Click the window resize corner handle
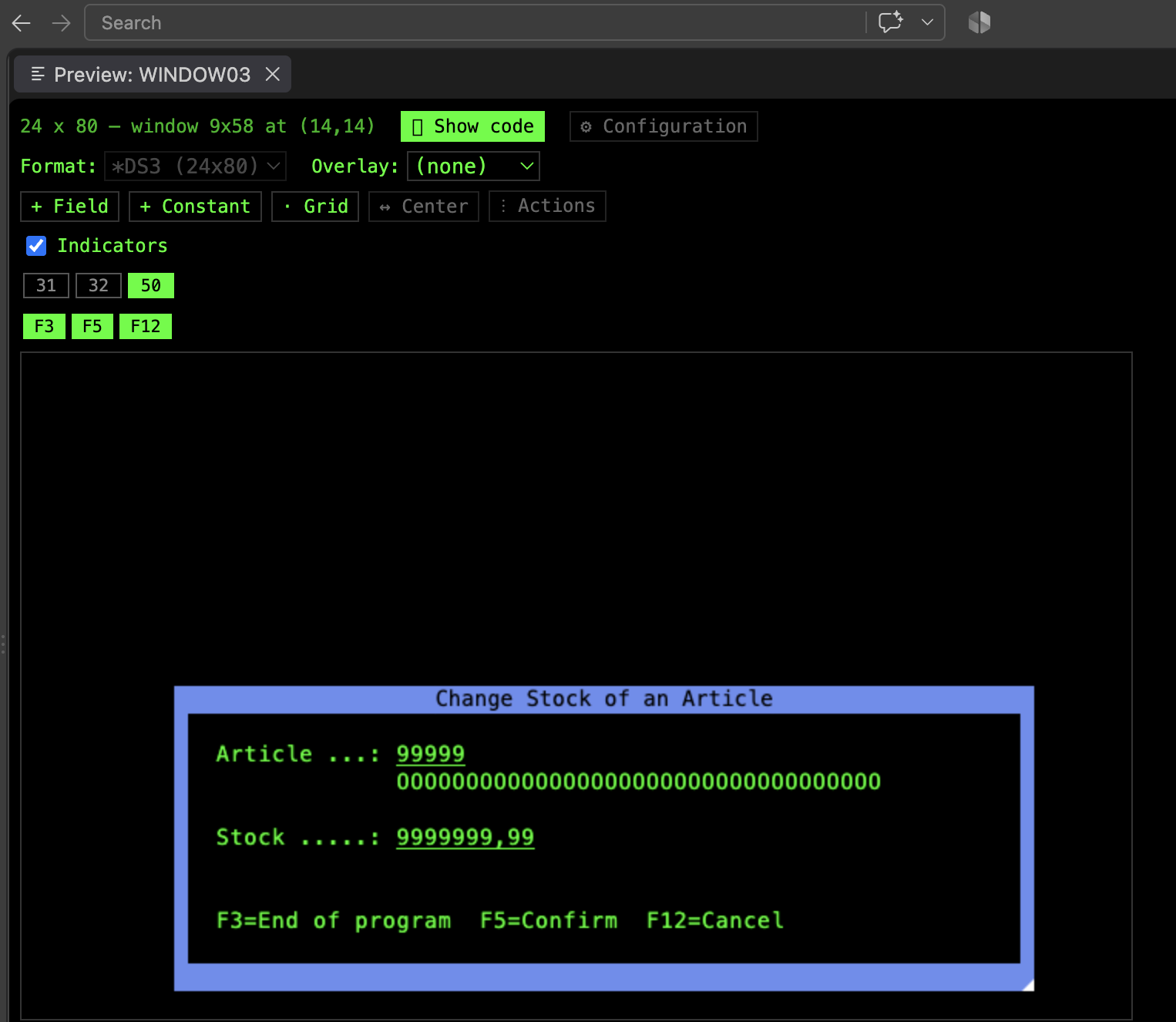Screen dimensions: 1176x1022 (1028, 985)
